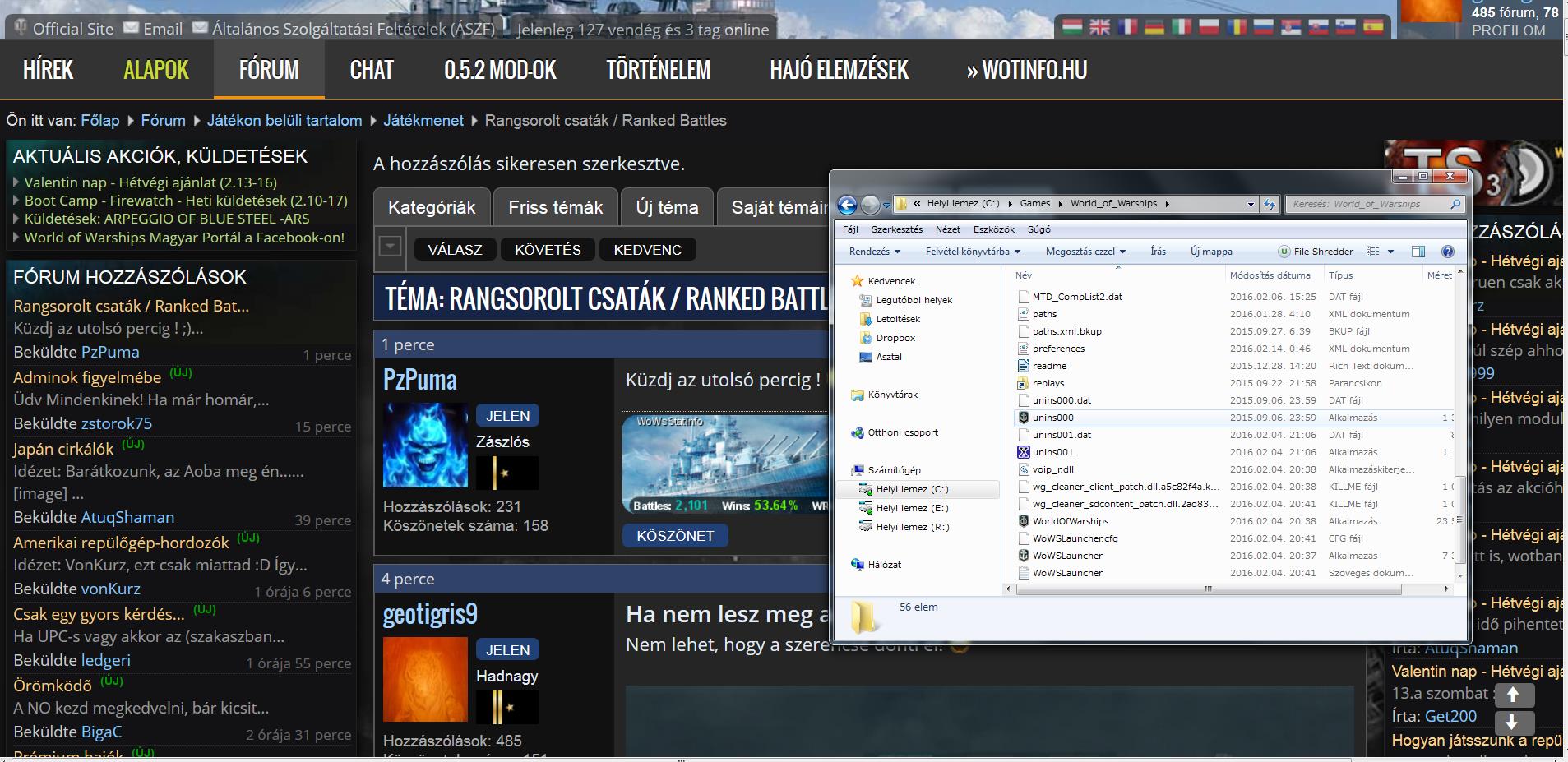Open the Rendezés dropdown in Explorer
The height and width of the screenshot is (762, 1568).
tap(875, 252)
